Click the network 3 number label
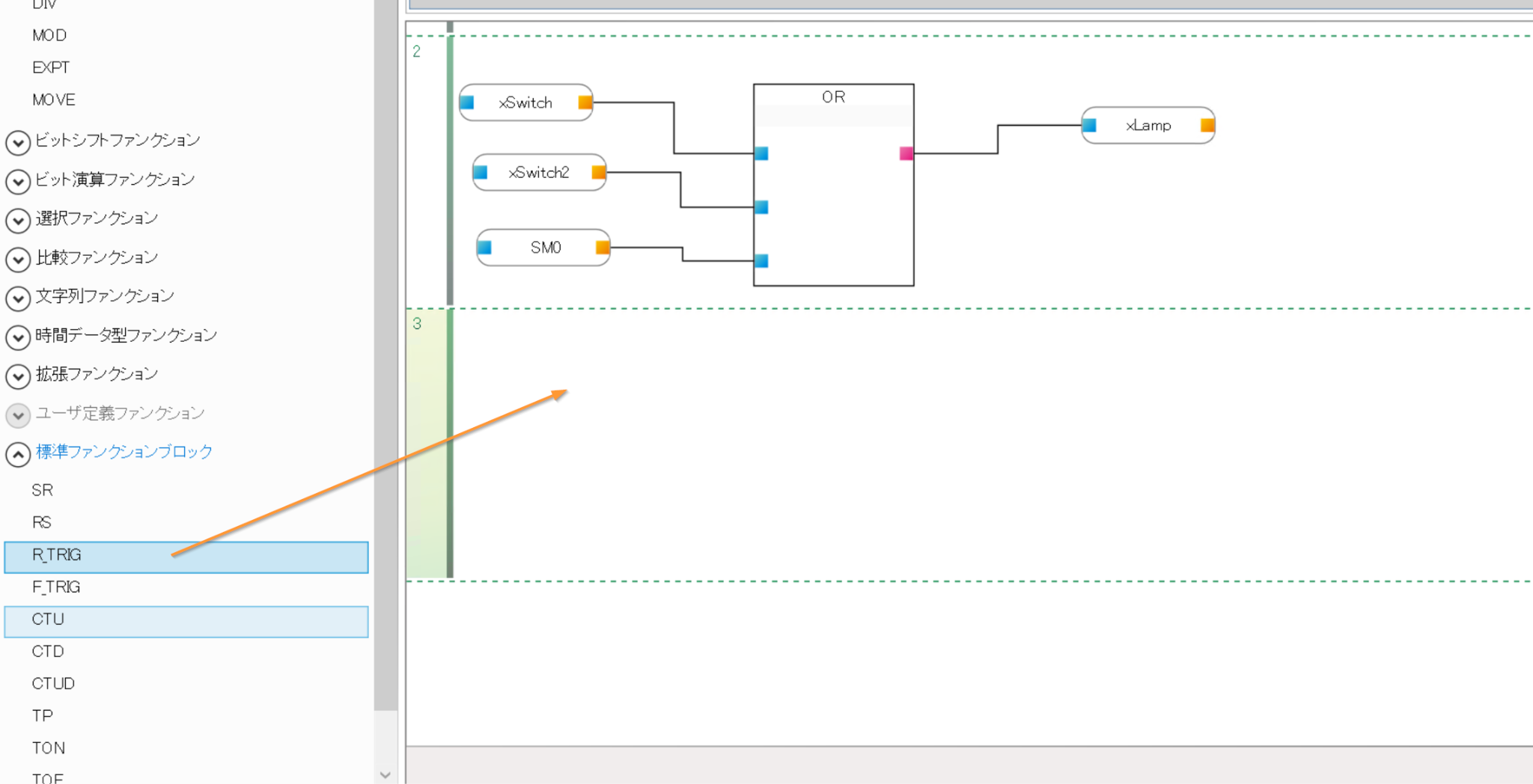Viewport: 1533px width, 784px height. coord(417,324)
